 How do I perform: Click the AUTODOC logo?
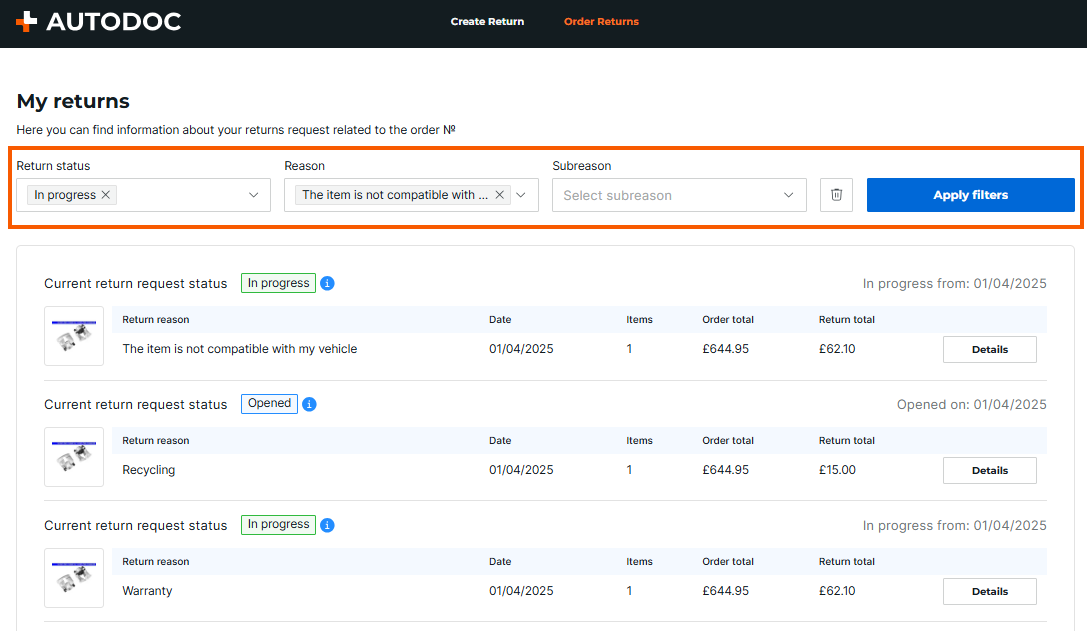click(x=98, y=21)
